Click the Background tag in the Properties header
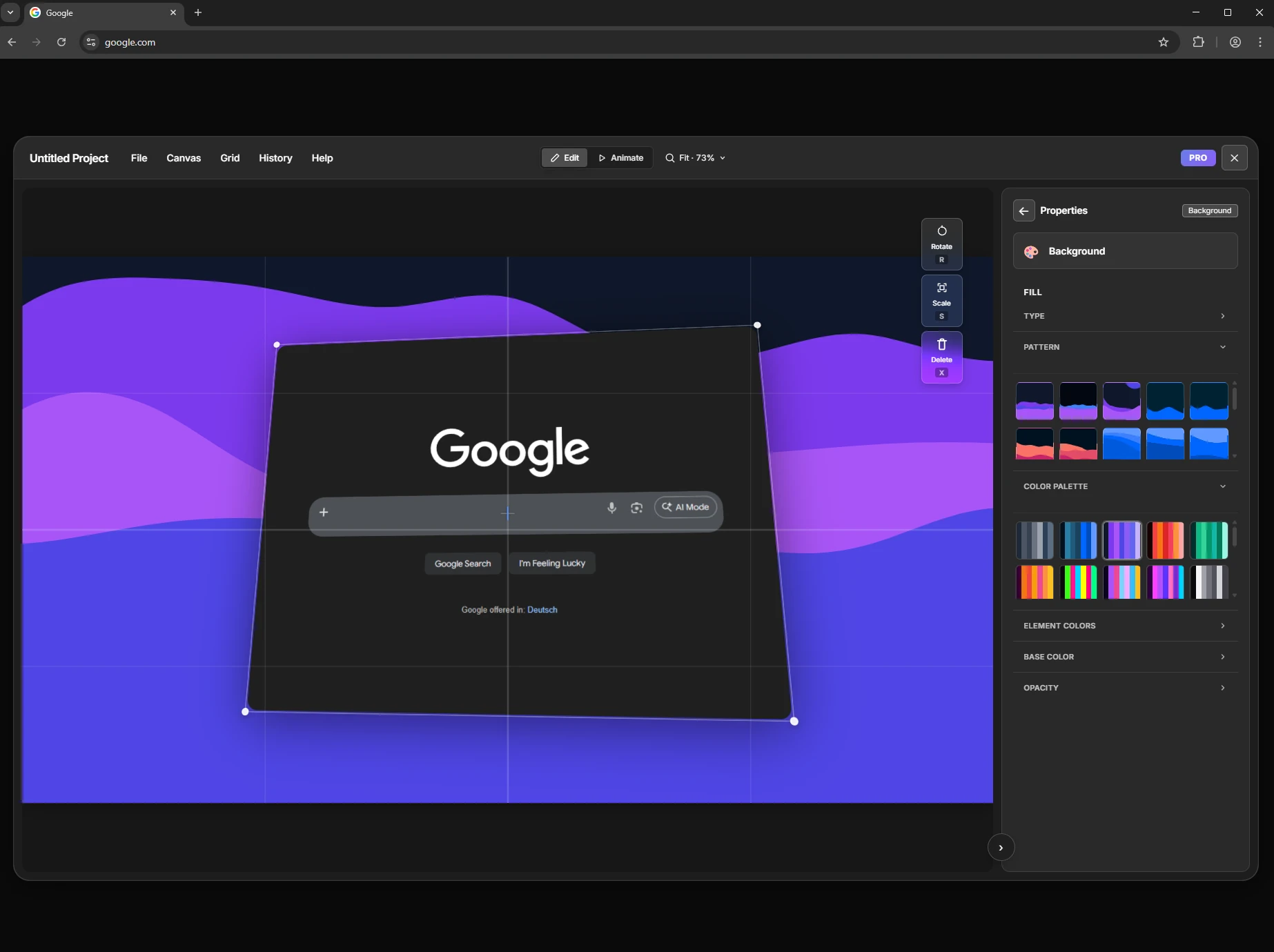 (x=1209, y=210)
